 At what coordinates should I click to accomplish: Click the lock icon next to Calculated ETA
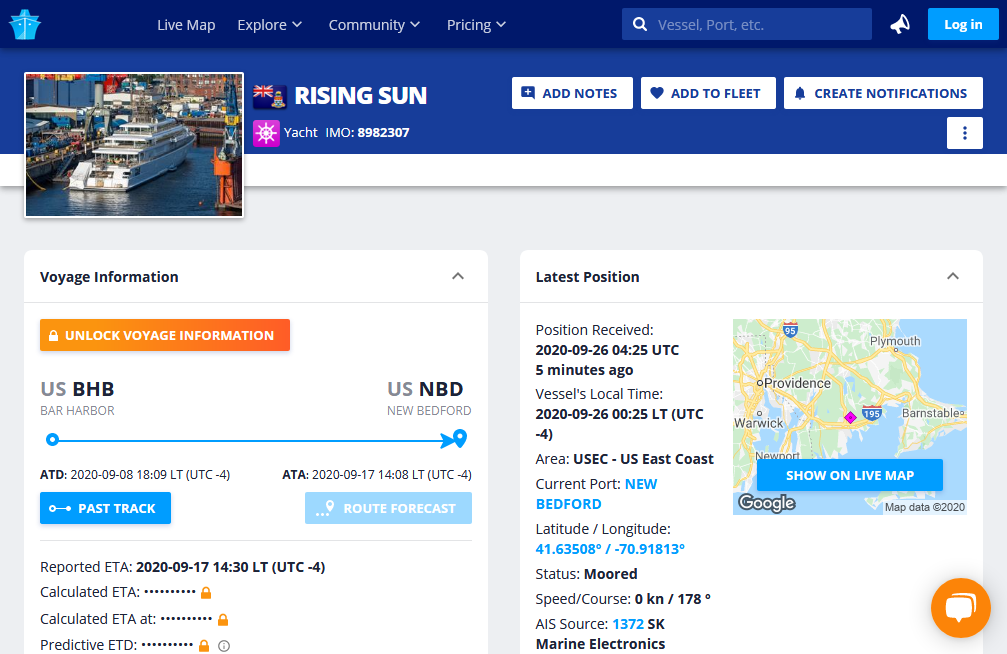pos(206,592)
